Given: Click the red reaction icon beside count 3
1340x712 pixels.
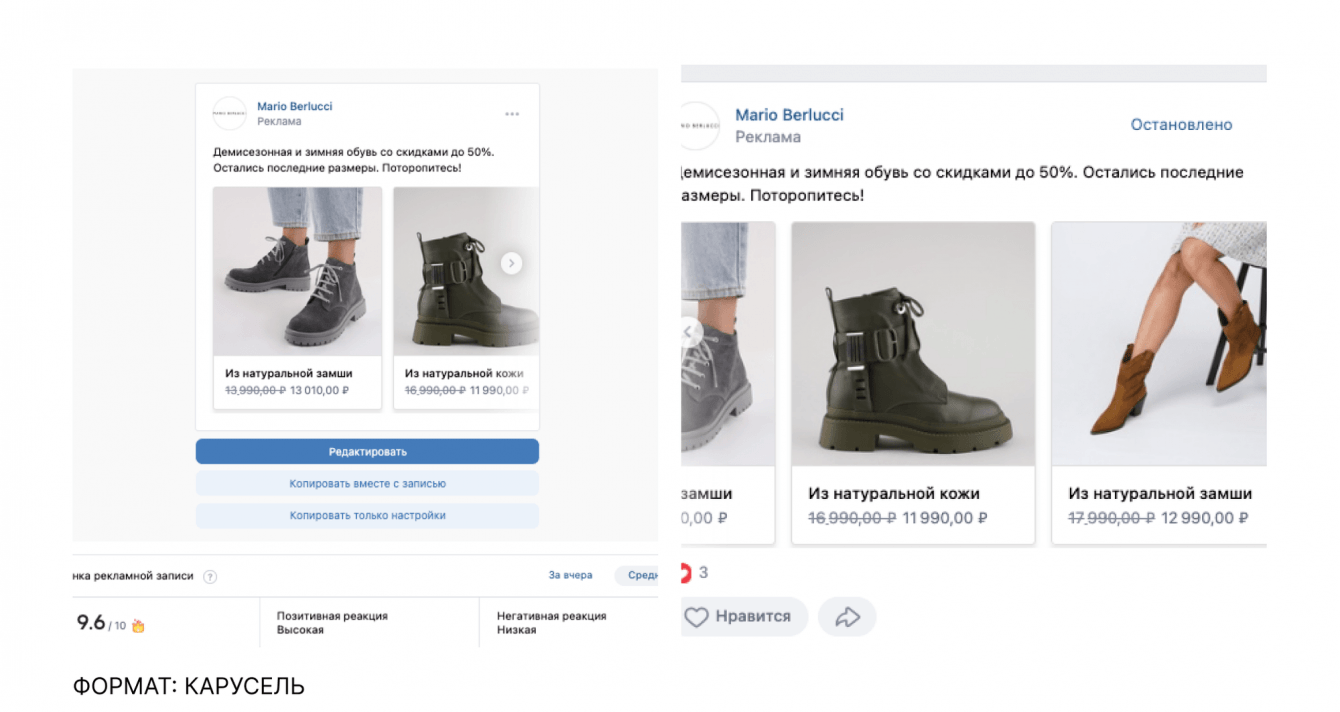Looking at the screenshot, I should 685,573.
